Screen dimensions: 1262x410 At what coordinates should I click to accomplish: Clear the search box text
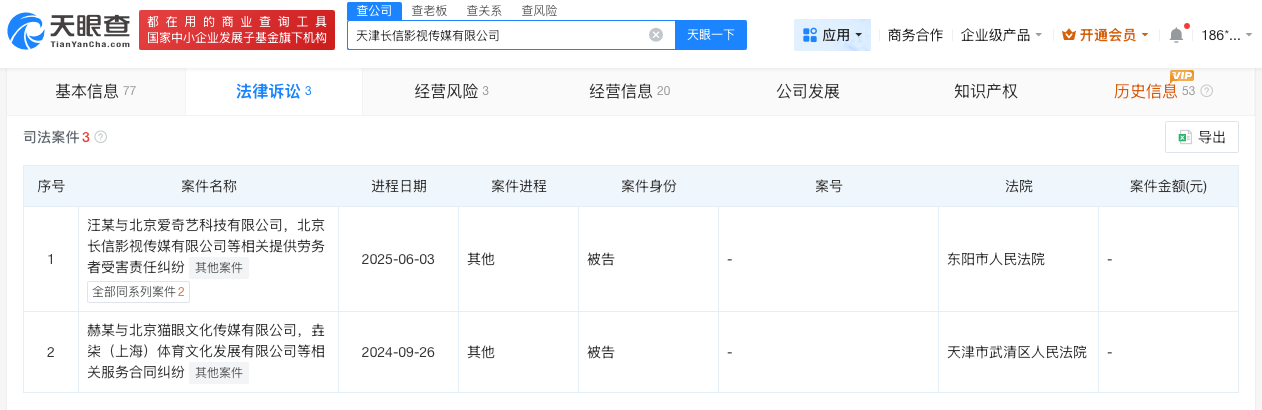pyautogui.click(x=656, y=35)
